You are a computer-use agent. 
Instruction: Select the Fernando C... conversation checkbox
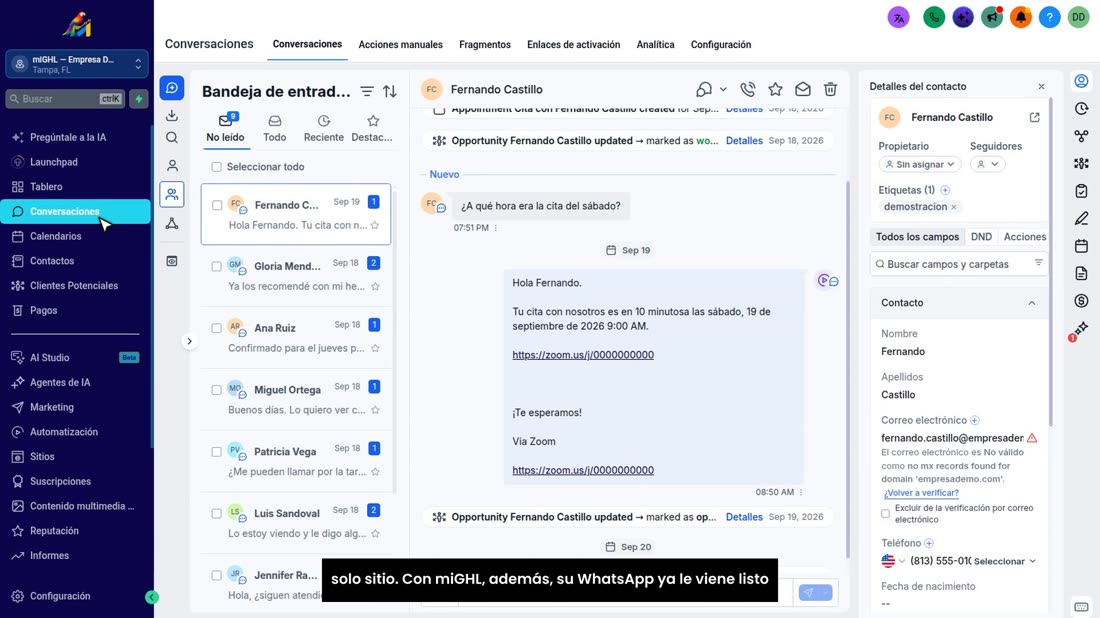[217, 205]
